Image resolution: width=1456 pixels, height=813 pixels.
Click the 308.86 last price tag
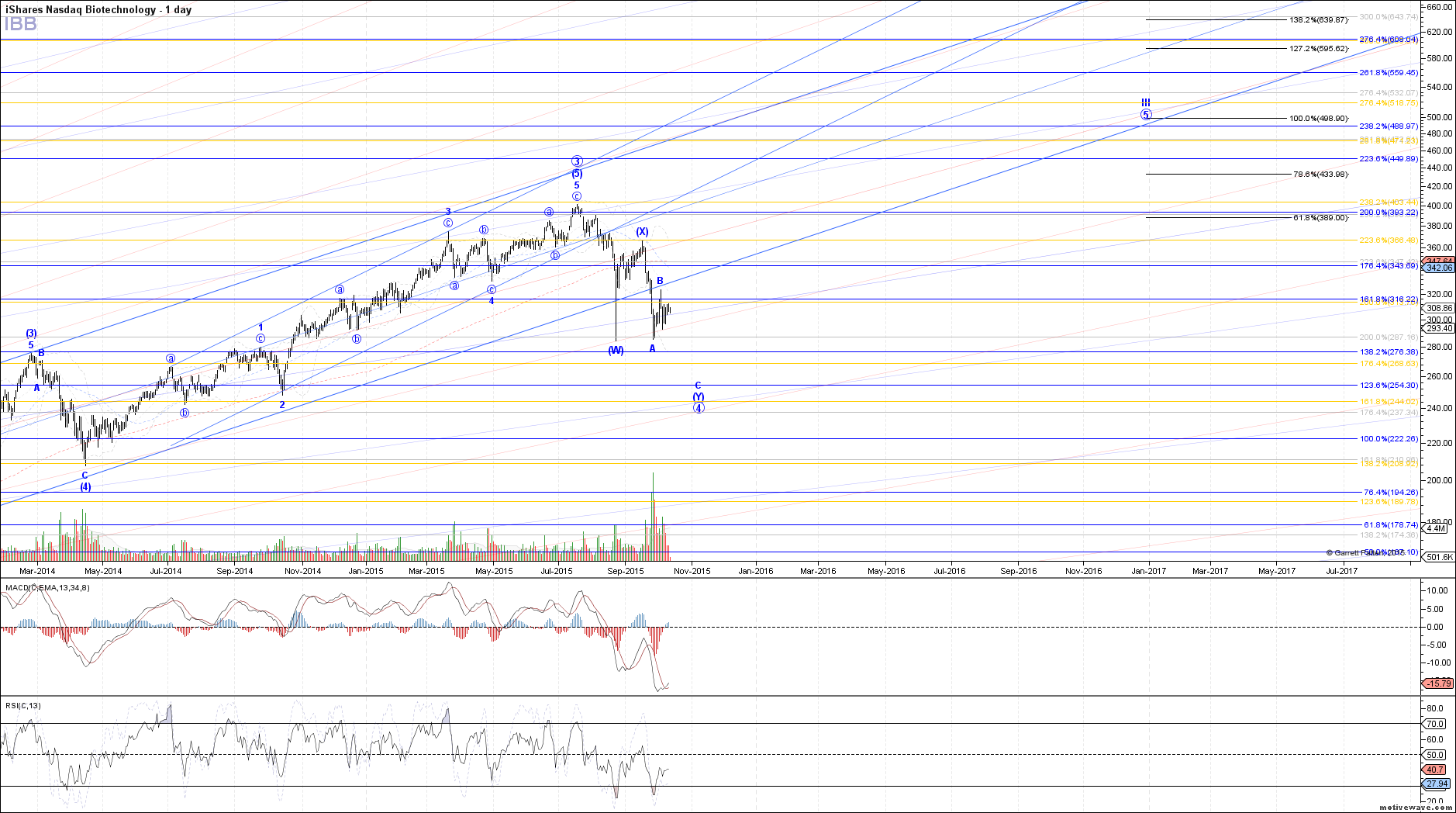(1439, 308)
